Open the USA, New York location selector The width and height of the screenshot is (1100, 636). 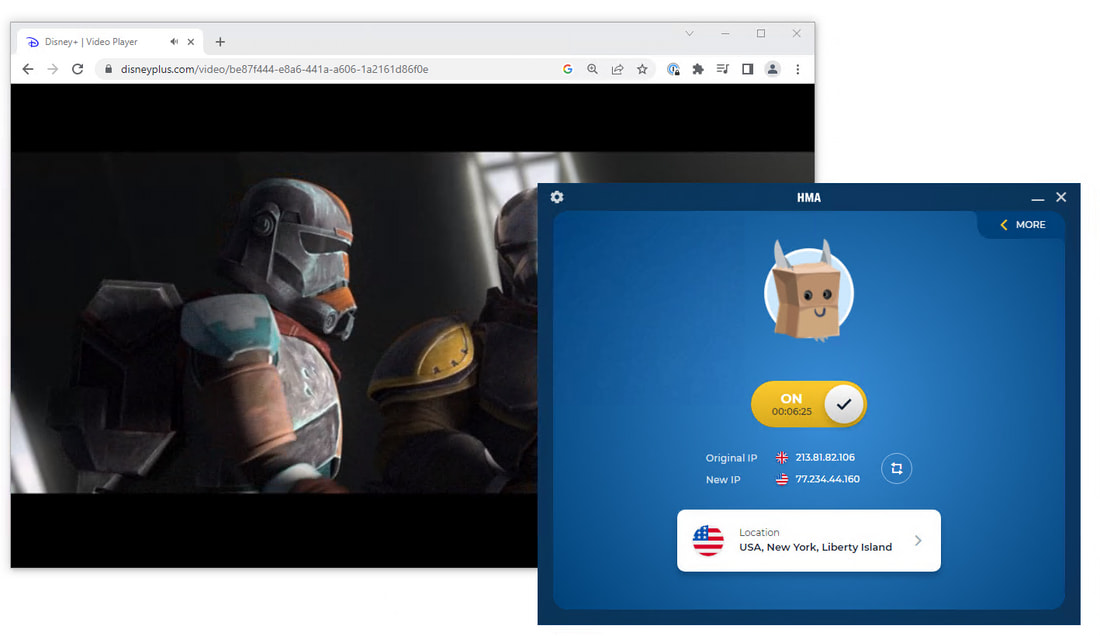[808, 541]
